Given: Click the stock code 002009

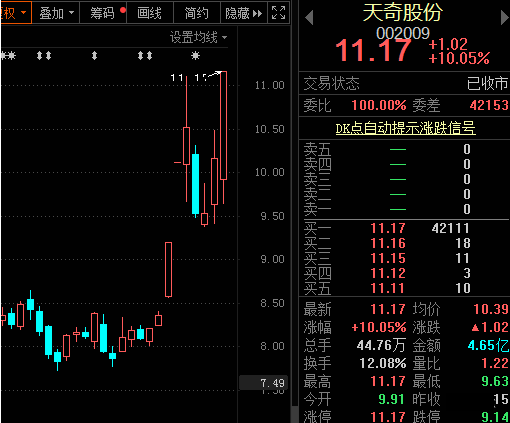Looking at the screenshot, I should [403, 33].
